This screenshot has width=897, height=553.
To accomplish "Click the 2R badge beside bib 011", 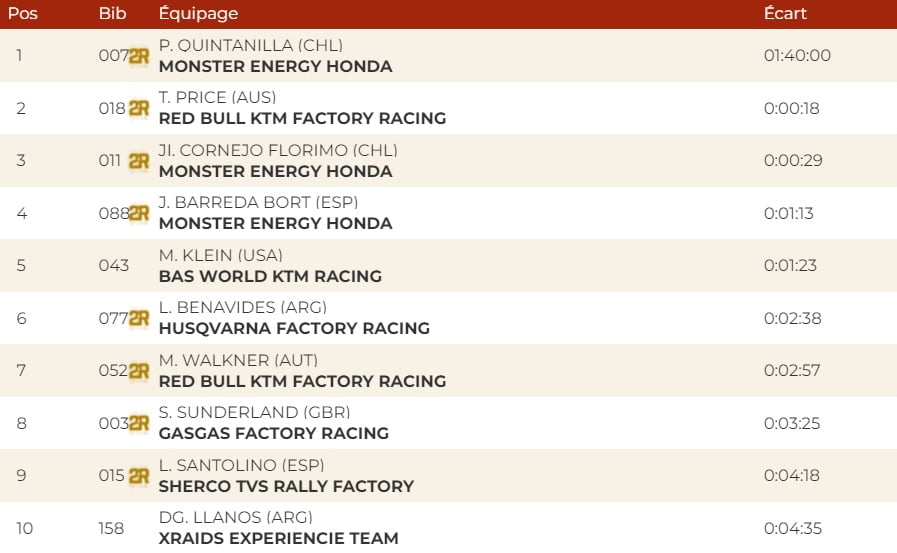I will [139, 161].
